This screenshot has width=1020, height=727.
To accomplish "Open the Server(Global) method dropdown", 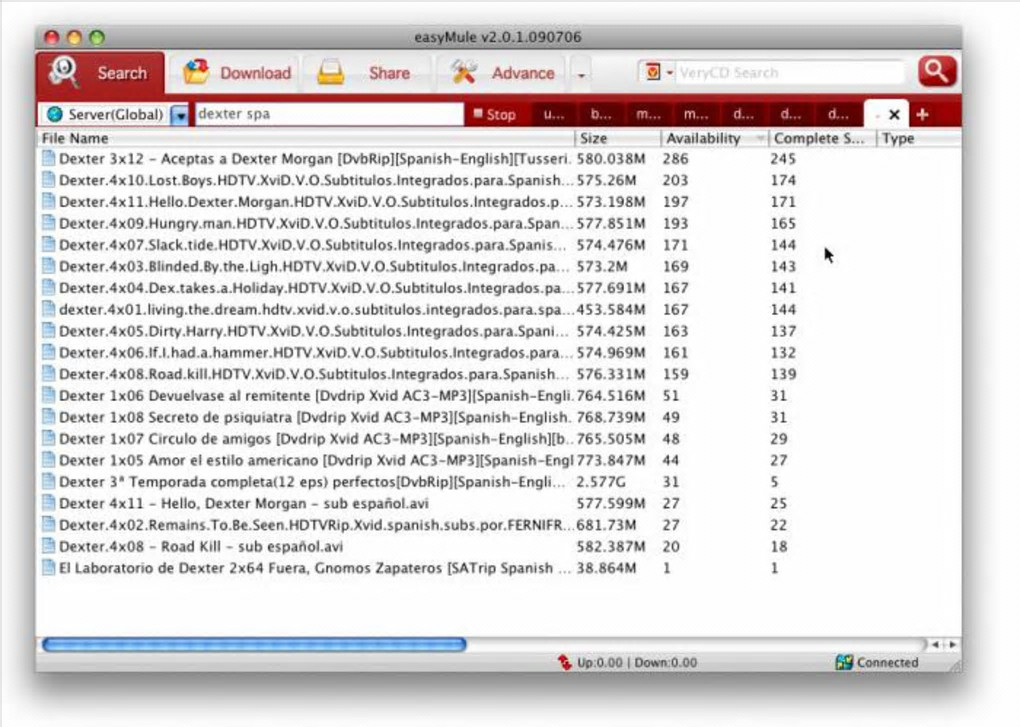I will [180, 115].
